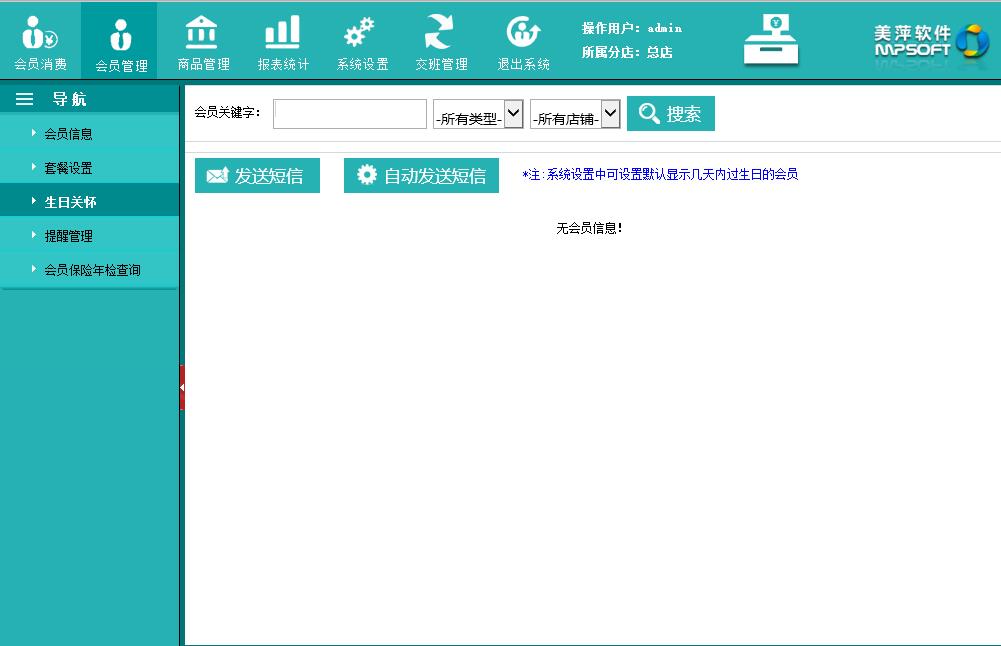Open 交班管理 shift handover icon

pyautogui.click(x=440, y=41)
